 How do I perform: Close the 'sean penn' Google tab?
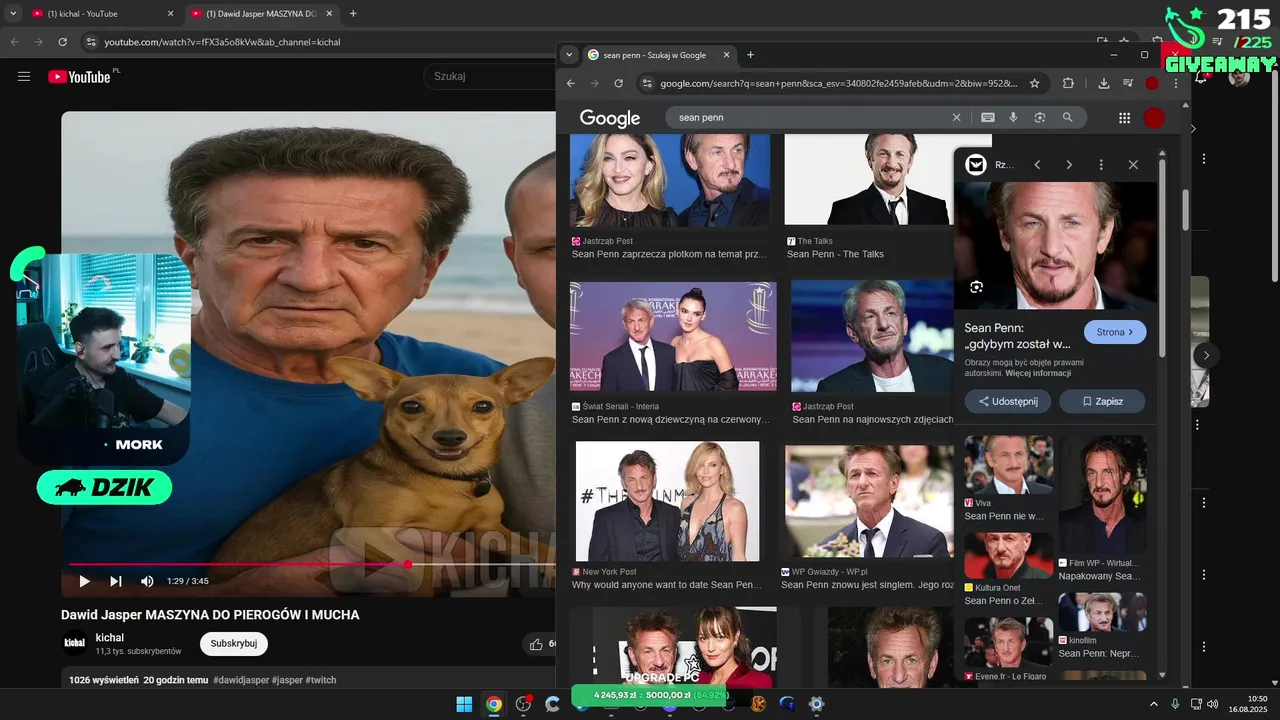pyautogui.click(x=726, y=55)
